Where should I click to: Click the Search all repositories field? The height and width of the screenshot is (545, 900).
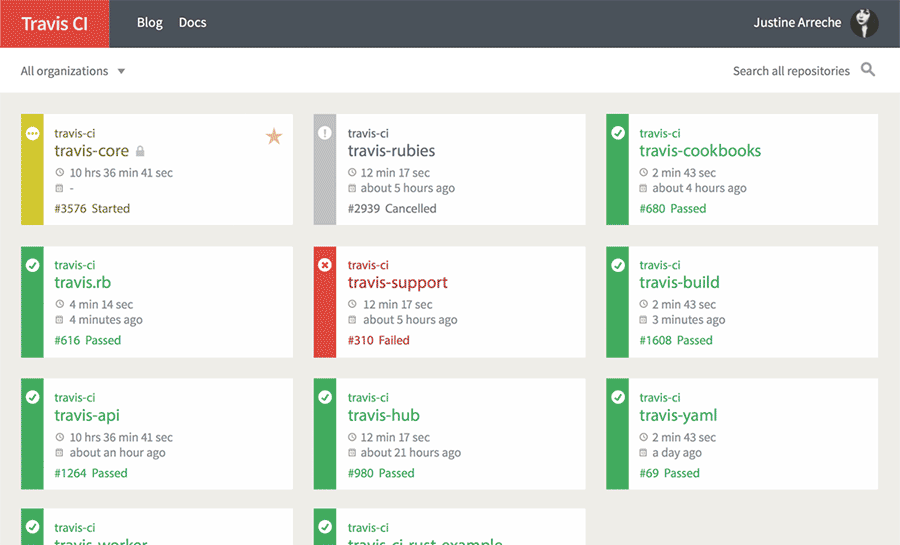(x=790, y=71)
